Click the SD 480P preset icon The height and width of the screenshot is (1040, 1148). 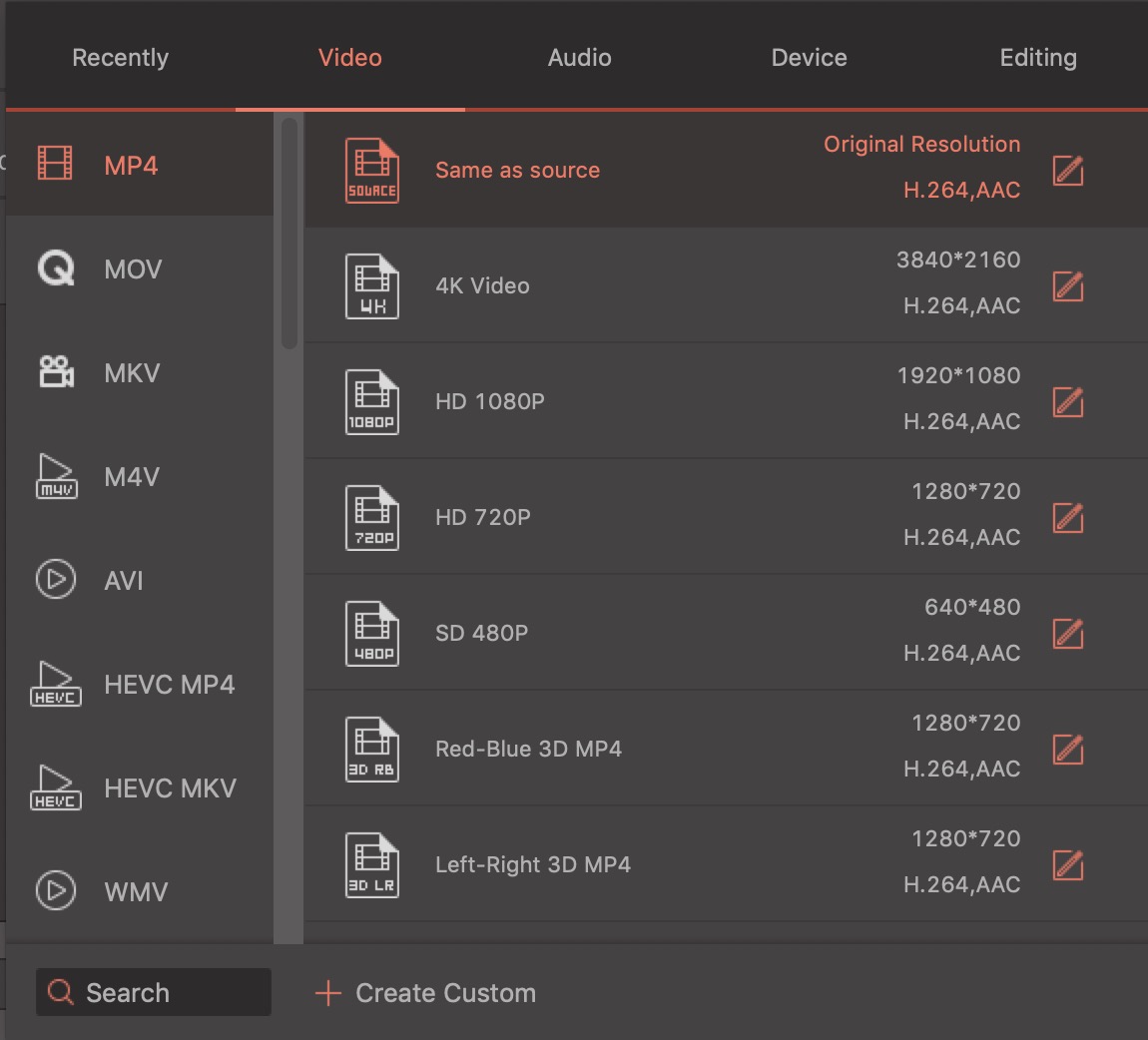(372, 633)
